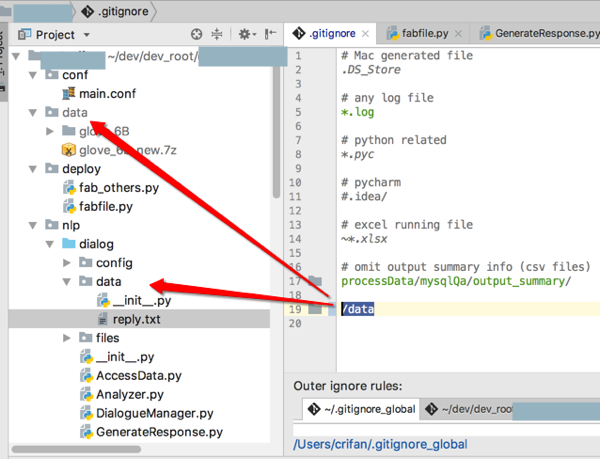Select the .gitignore editor tab
This screenshot has height=459, width=600.
pyautogui.click(x=332, y=34)
